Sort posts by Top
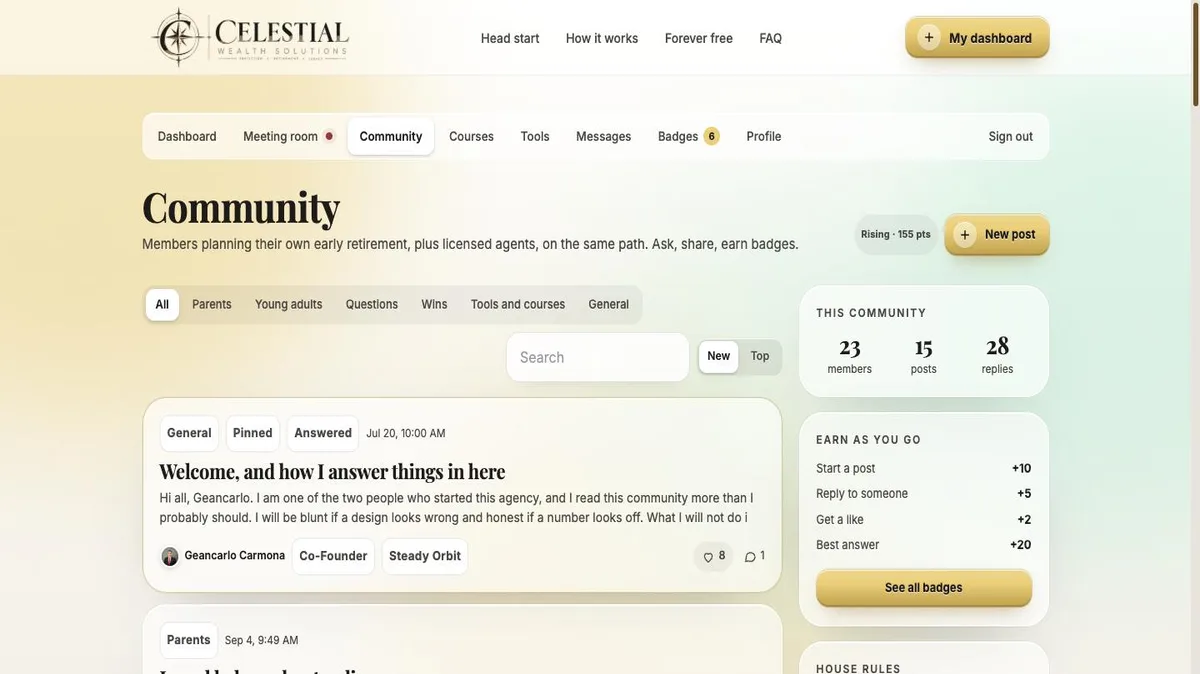The width and height of the screenshot is (1200, 674). pyautogui.click(x=760, y=357)
